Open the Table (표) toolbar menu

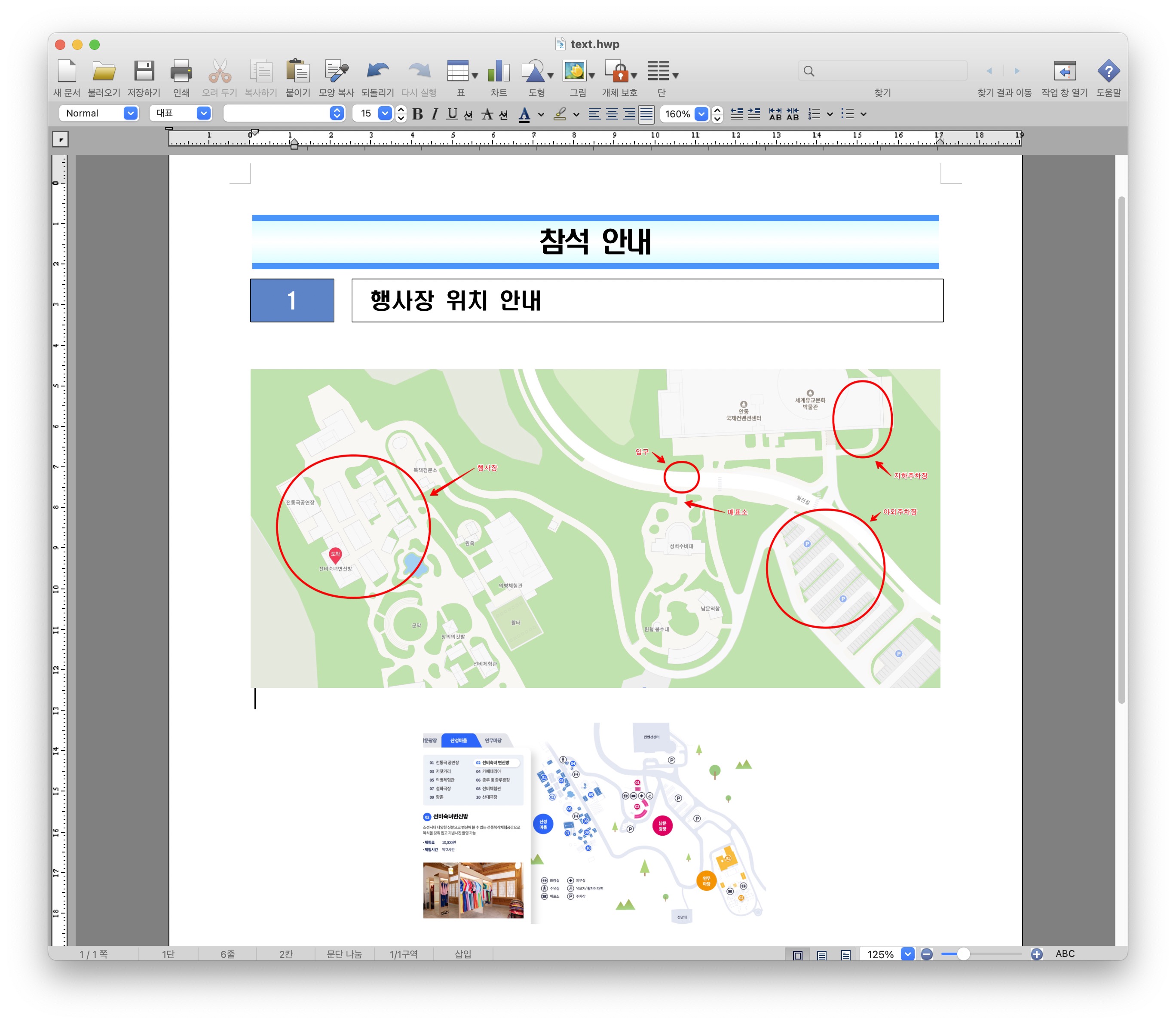coord(462,72)
